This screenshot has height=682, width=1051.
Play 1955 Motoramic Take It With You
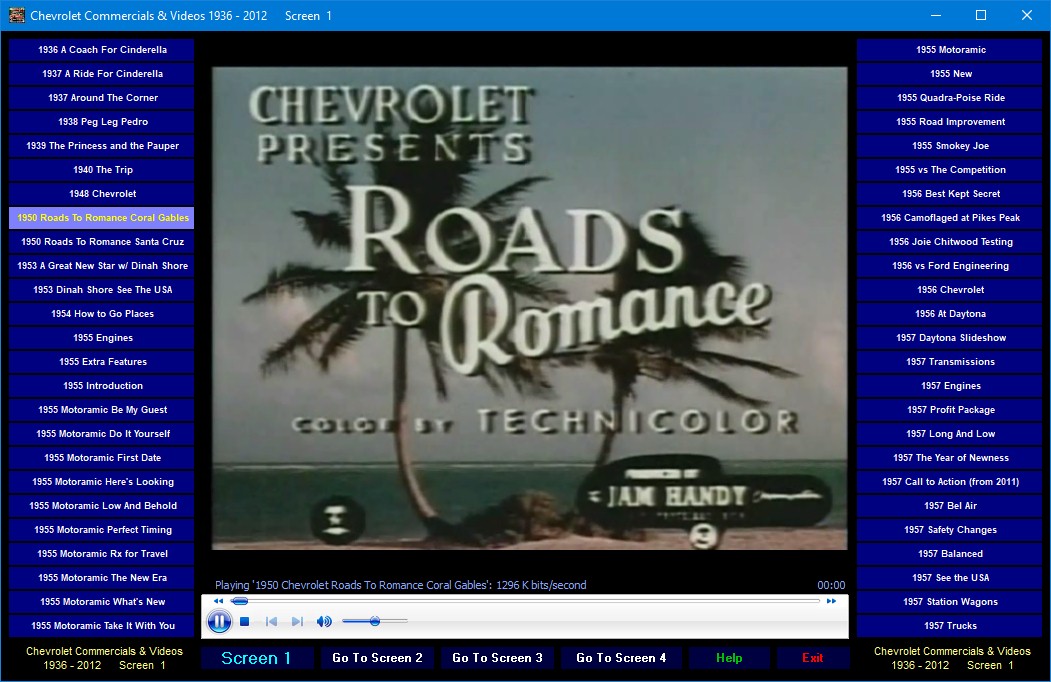coord(102,626)
